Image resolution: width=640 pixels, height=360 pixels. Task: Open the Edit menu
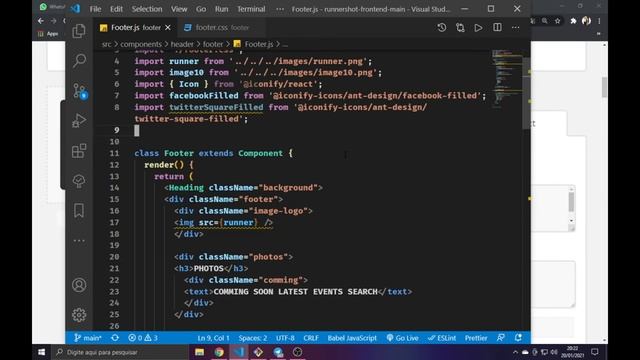[x=116, y=9]
